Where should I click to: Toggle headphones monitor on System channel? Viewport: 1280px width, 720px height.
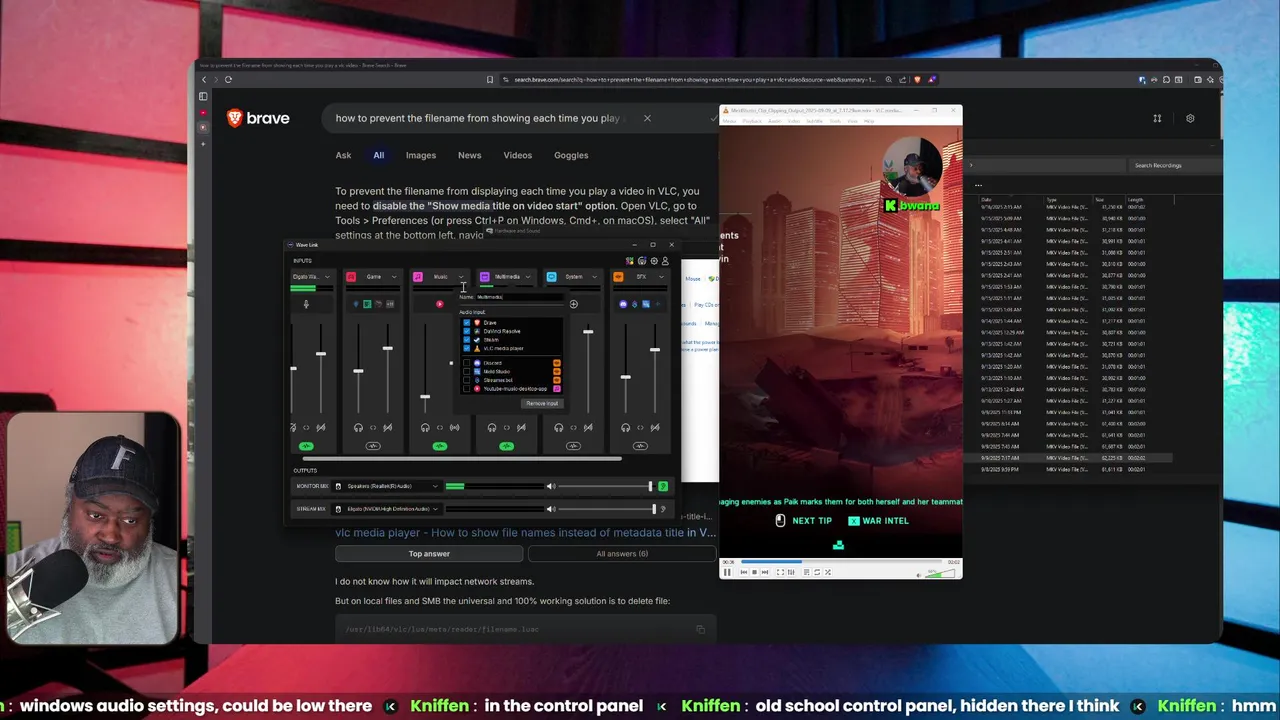pos(559,427)
